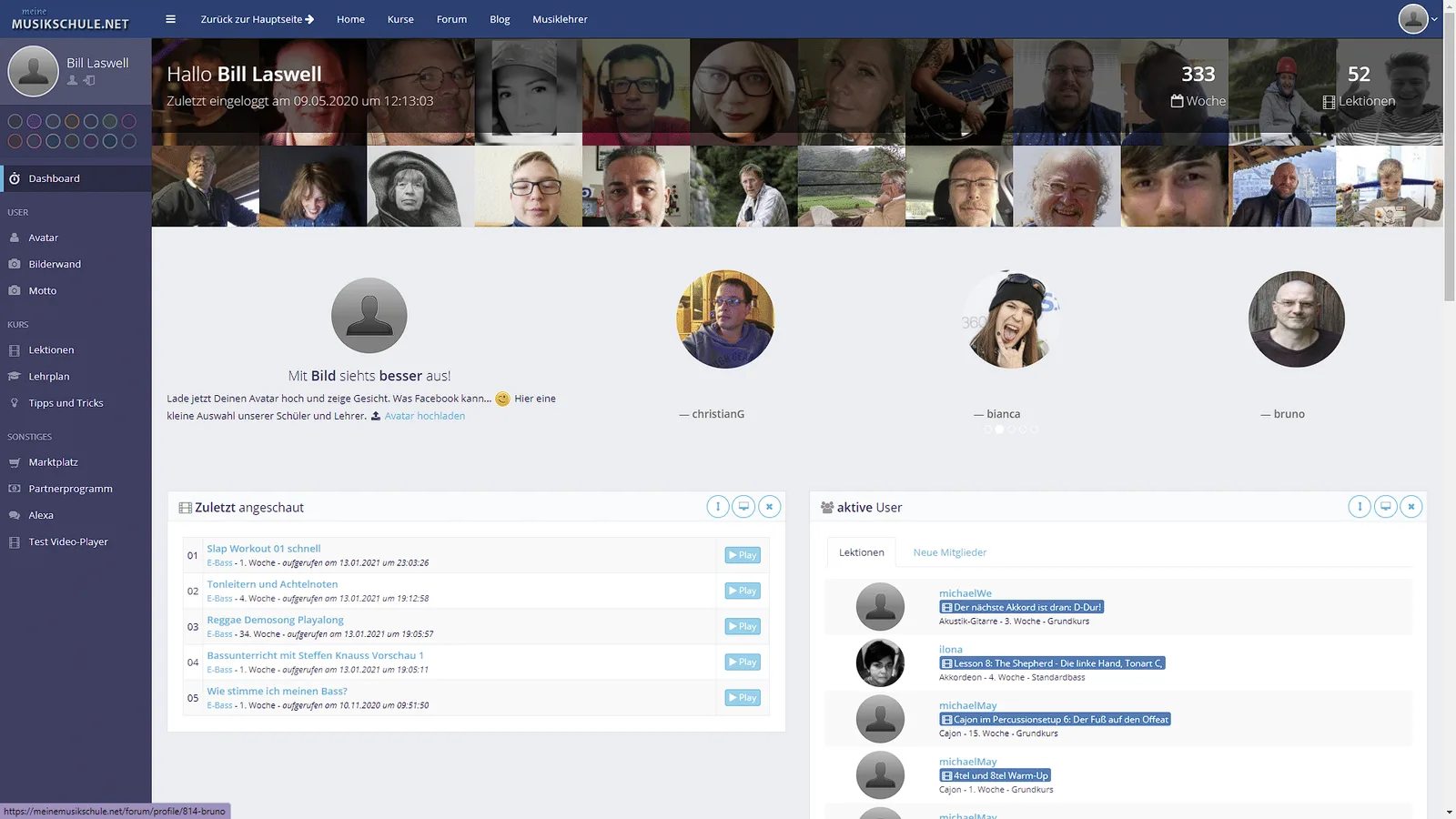The image size is (1456, 819).
Task: Open Alexa sidebar entry
Action: tap(76, 515)
